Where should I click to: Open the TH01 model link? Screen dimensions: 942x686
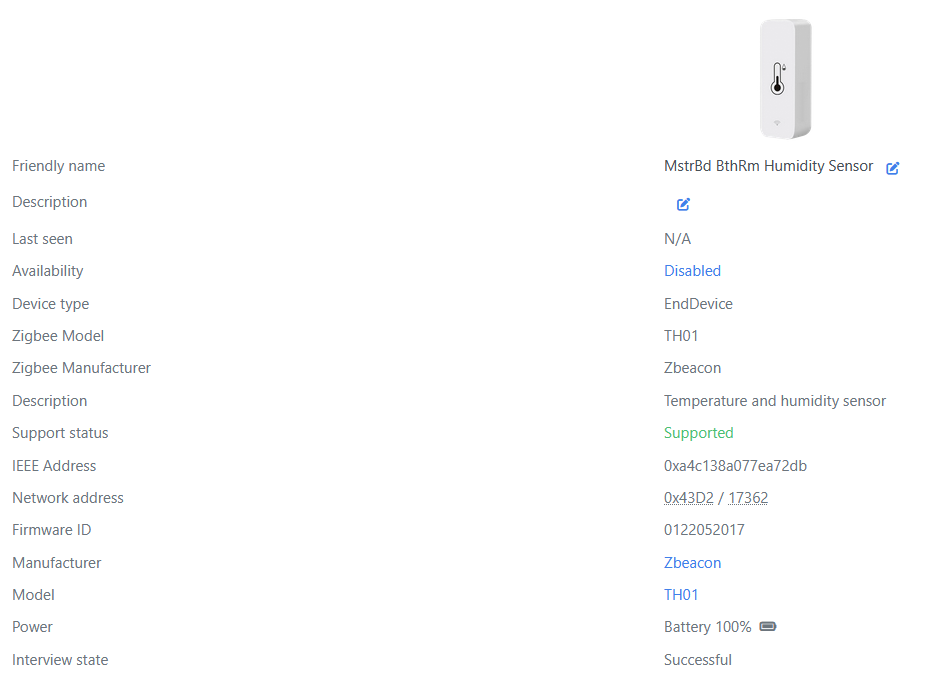pos(681,595)
